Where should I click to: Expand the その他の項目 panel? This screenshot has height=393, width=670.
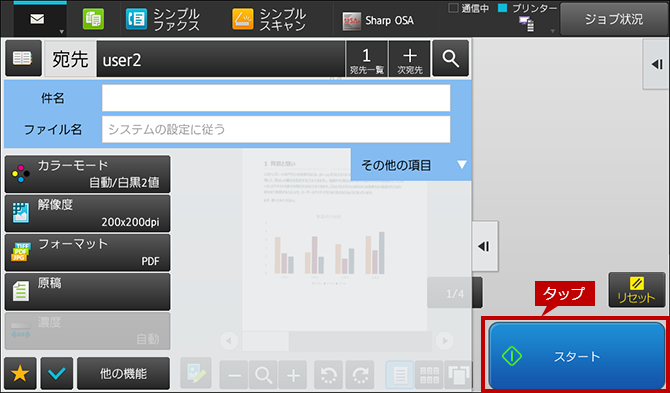[x=411, y=165]
